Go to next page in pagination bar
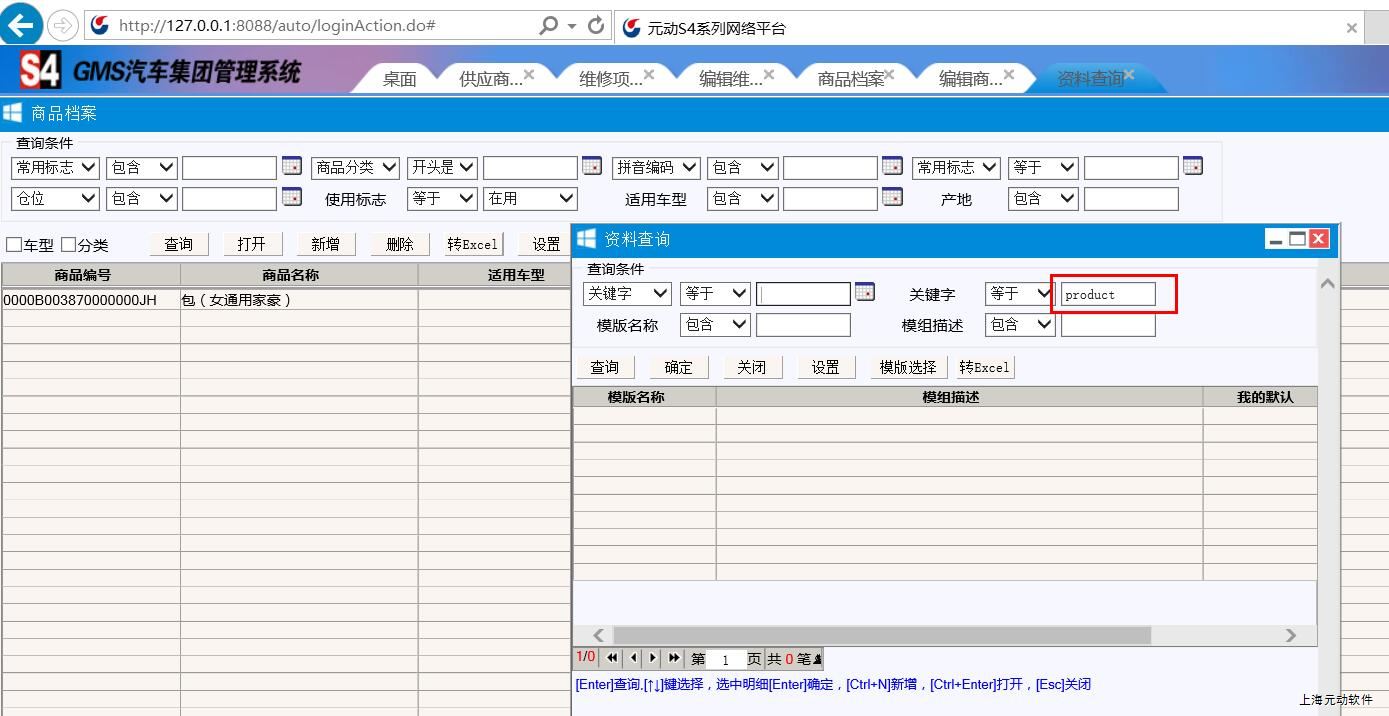 tap(653, 658)
